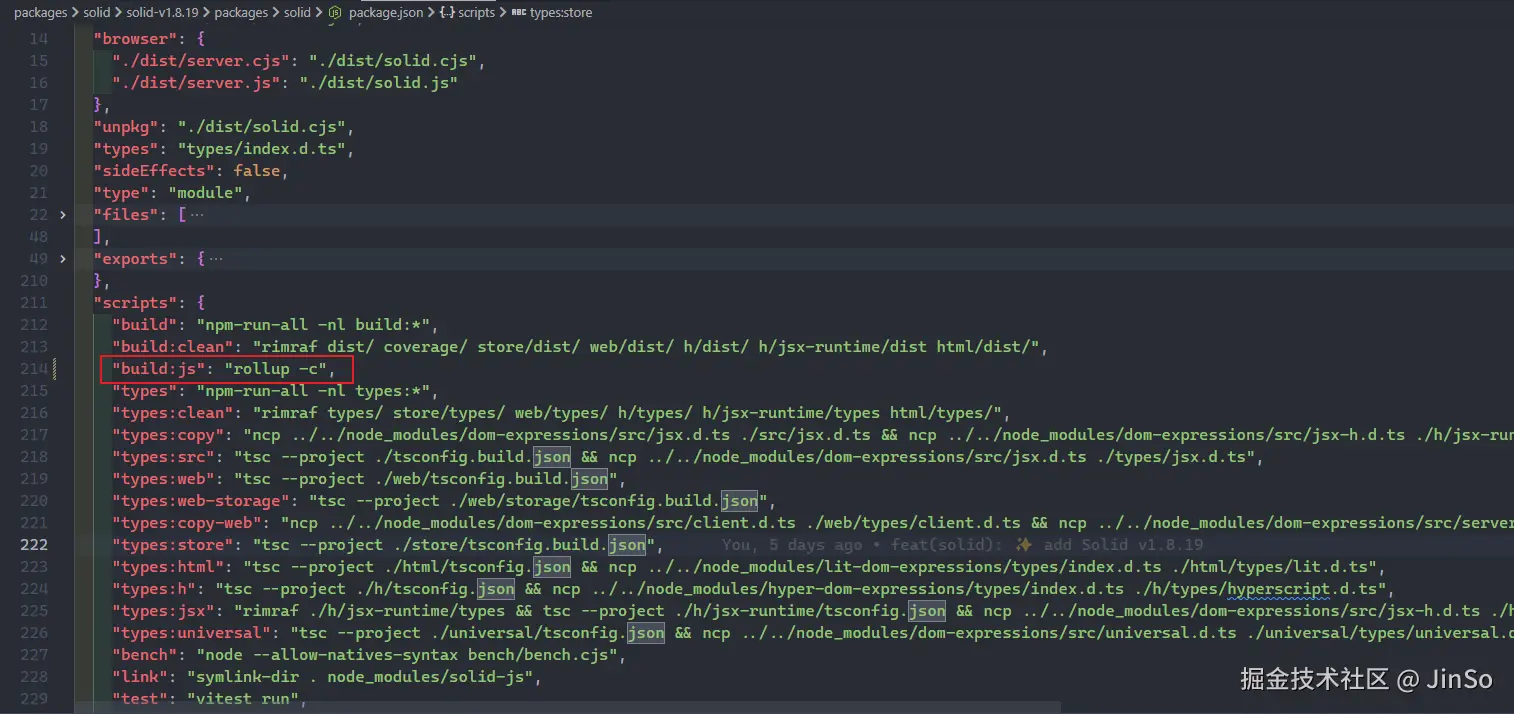The height and width of the screenshot is (714, 1514).
Task: Select line number 211 in the gutter
Action: (33, 303)
